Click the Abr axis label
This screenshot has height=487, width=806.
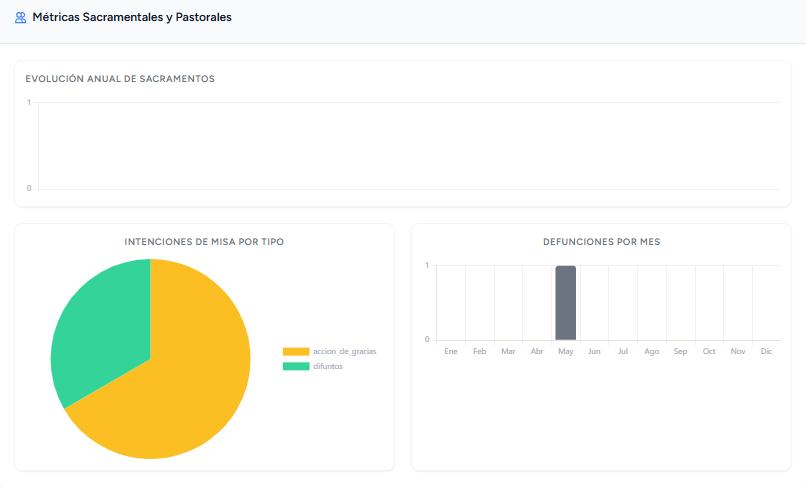coord(537,351)
